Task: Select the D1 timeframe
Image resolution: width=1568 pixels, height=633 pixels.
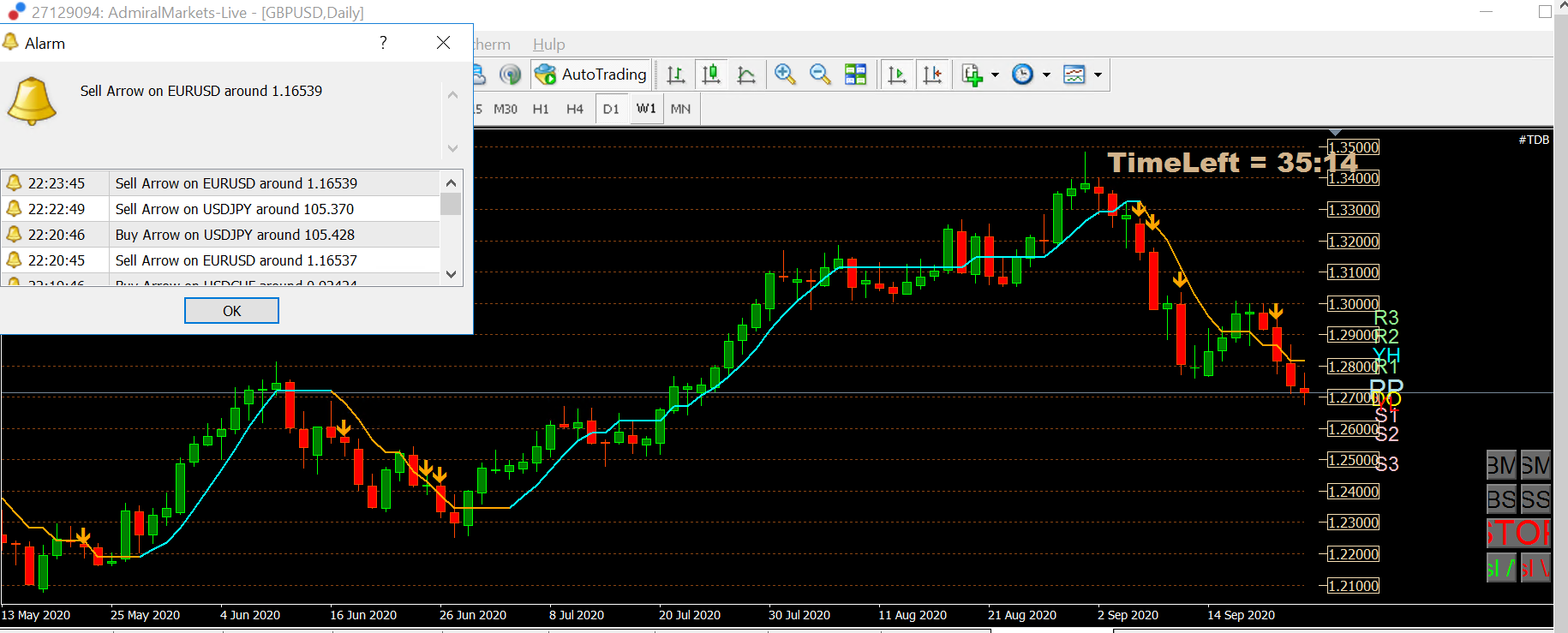Action: [611, 109]
